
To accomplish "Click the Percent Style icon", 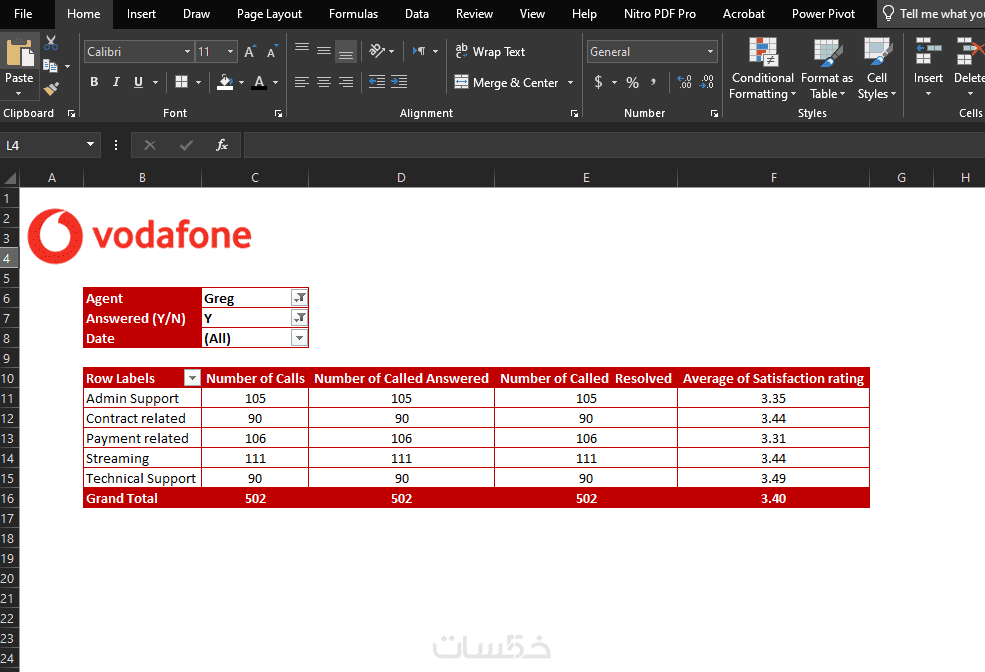I will (x=633, y=82).
